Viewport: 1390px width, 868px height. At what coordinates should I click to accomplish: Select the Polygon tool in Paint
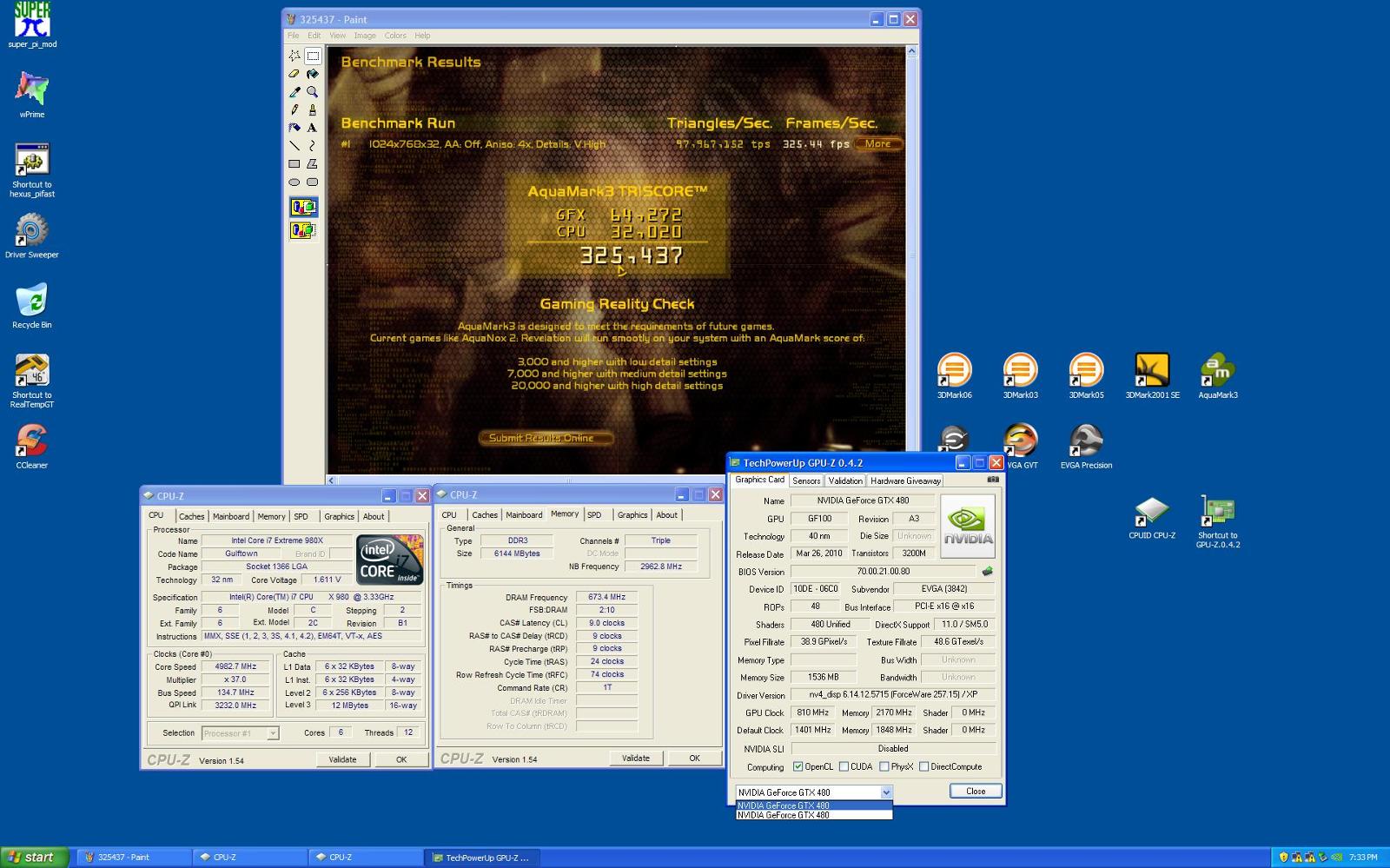[313, 163]
